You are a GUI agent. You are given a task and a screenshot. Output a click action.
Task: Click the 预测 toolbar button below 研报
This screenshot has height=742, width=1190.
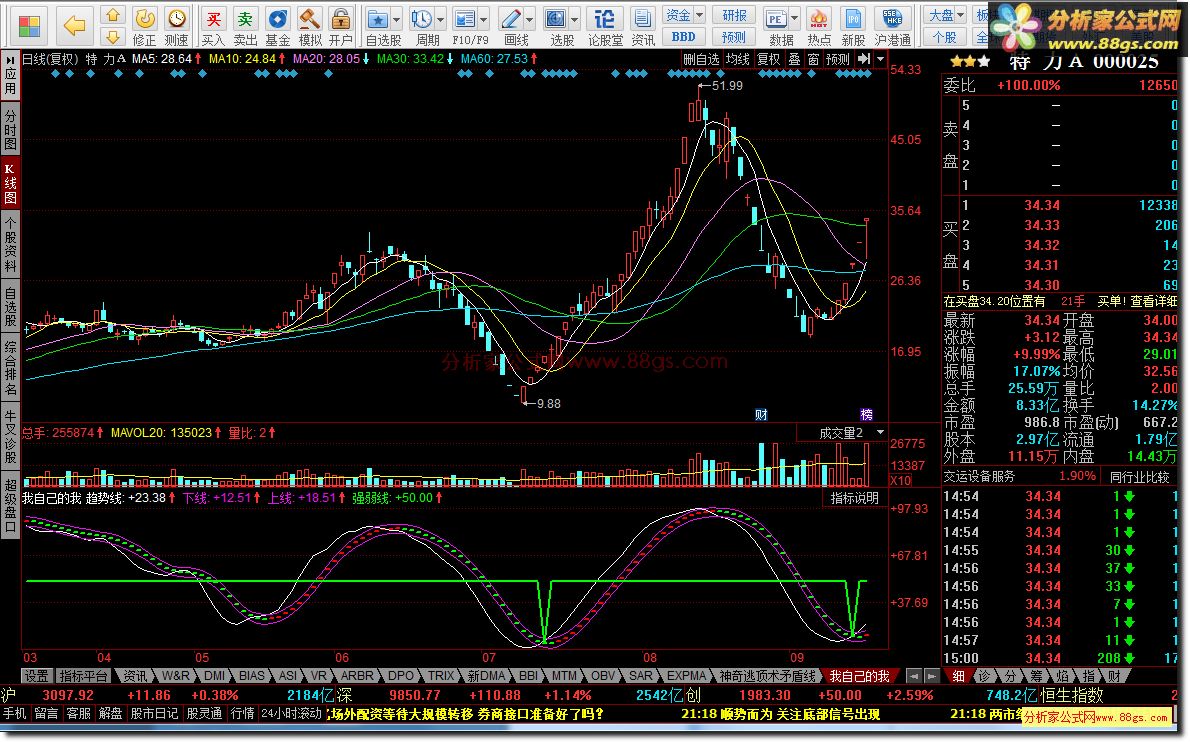(734, 36)
